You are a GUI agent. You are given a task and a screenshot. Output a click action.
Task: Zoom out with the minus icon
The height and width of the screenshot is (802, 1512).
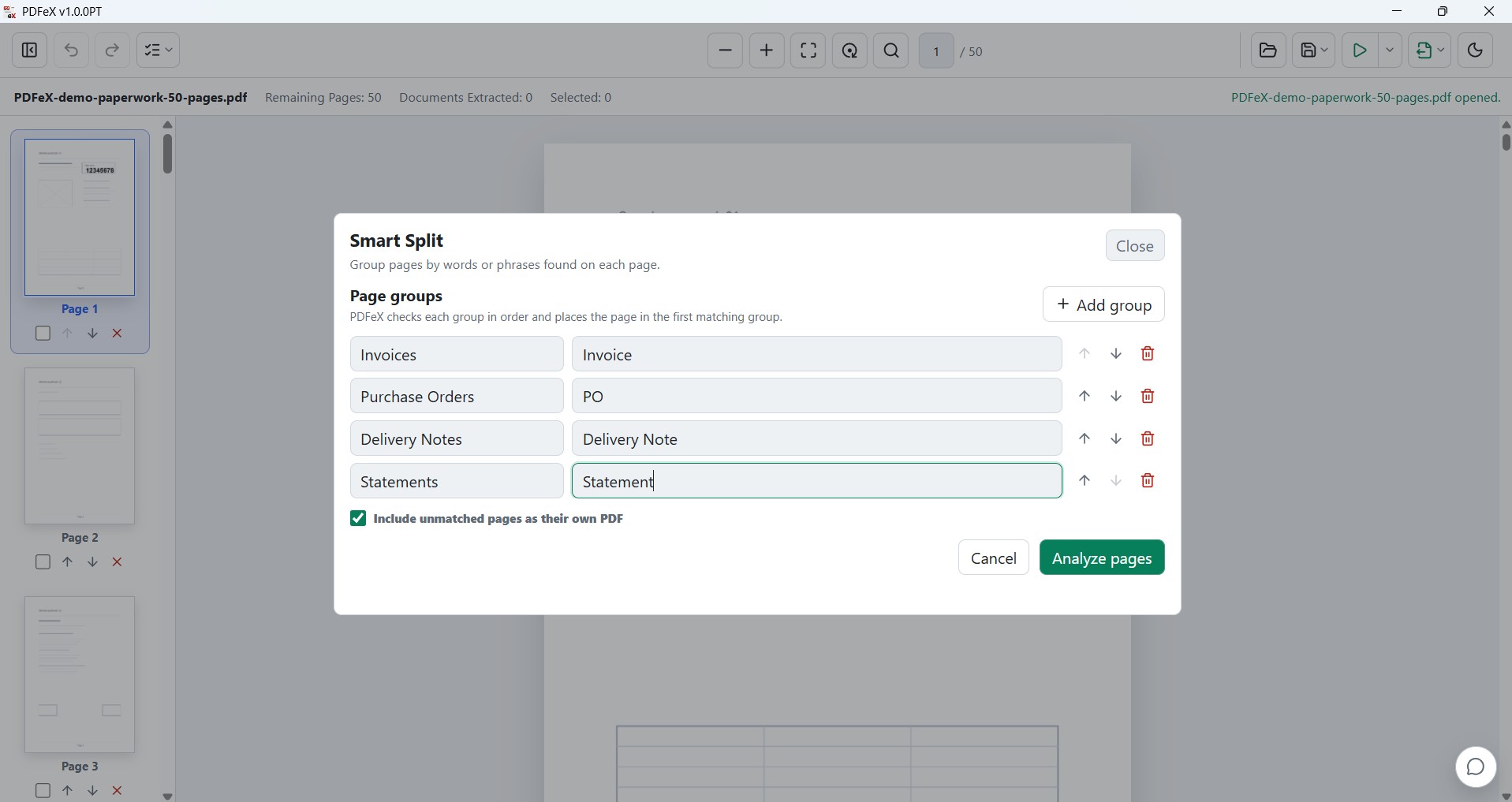[725, 50]
